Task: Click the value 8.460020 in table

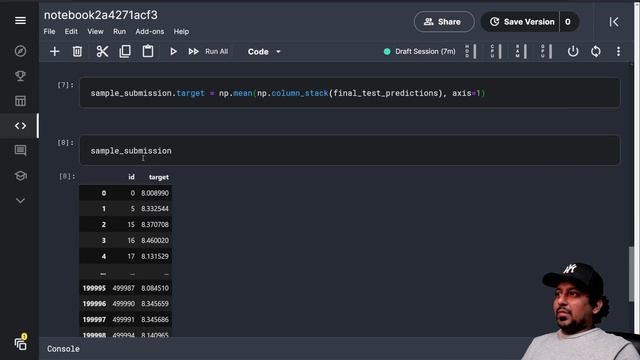Action: point(155,240)
